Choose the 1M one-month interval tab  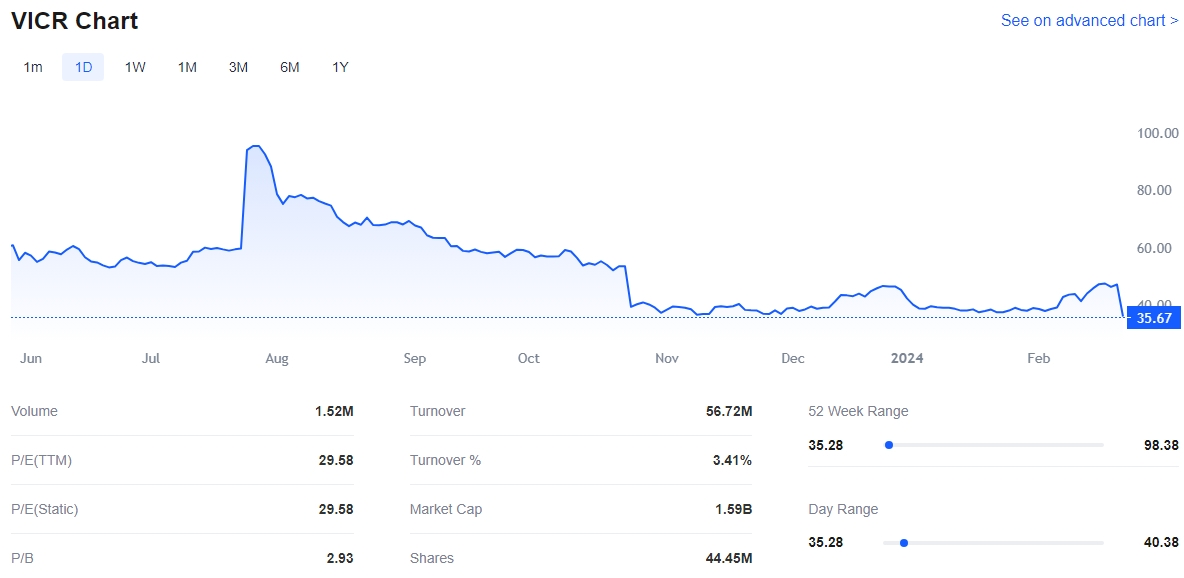pos(187,67)
